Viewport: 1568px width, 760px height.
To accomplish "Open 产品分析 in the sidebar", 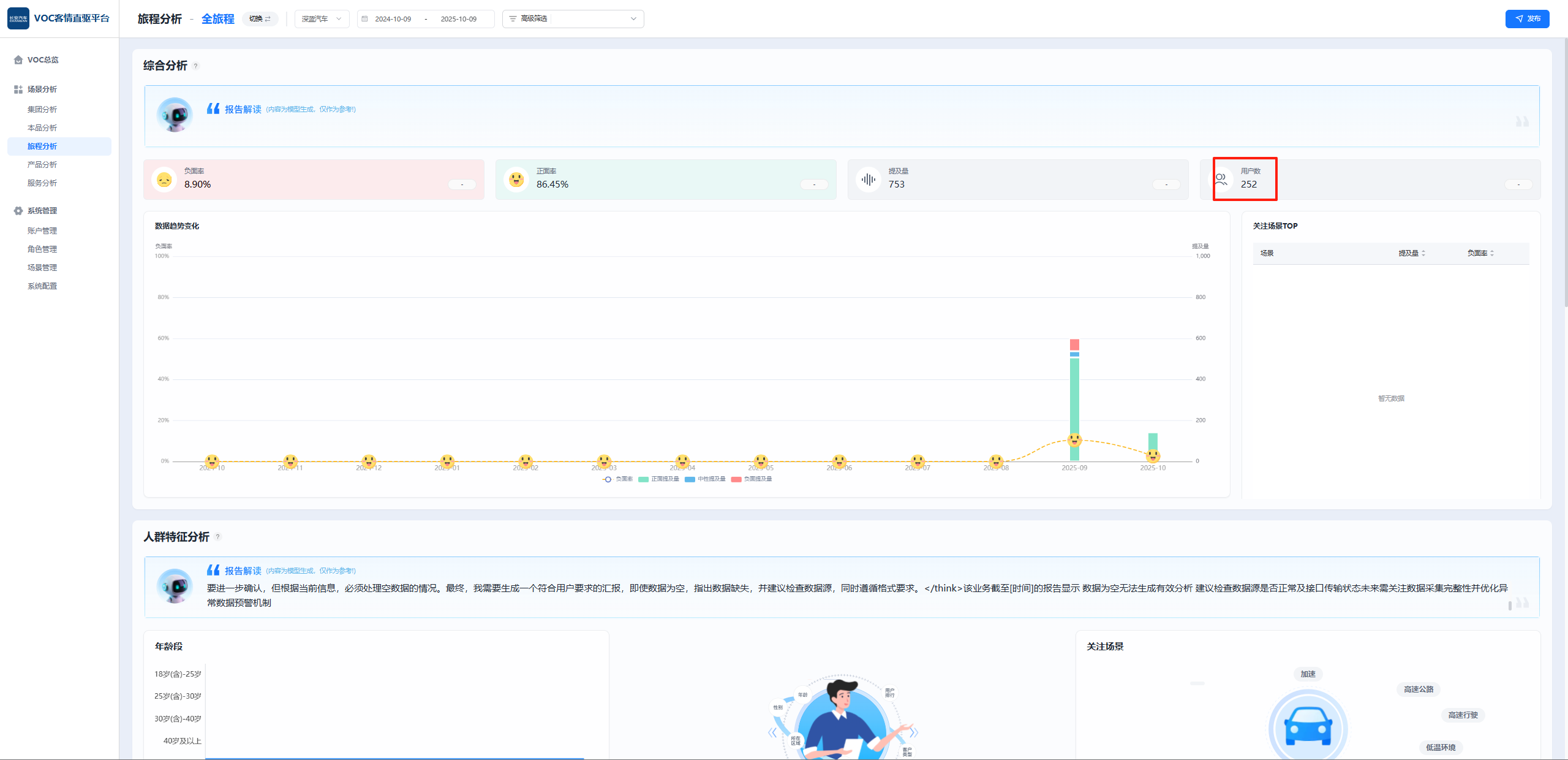I will pos(42,165).
